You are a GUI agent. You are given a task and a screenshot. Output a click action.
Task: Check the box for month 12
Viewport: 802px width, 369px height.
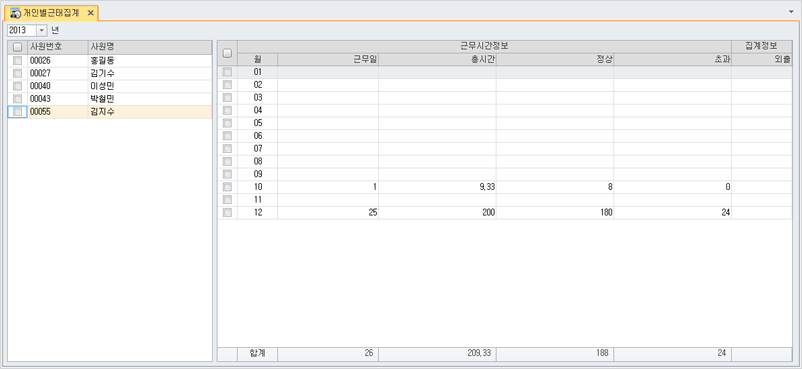point(228,213)
